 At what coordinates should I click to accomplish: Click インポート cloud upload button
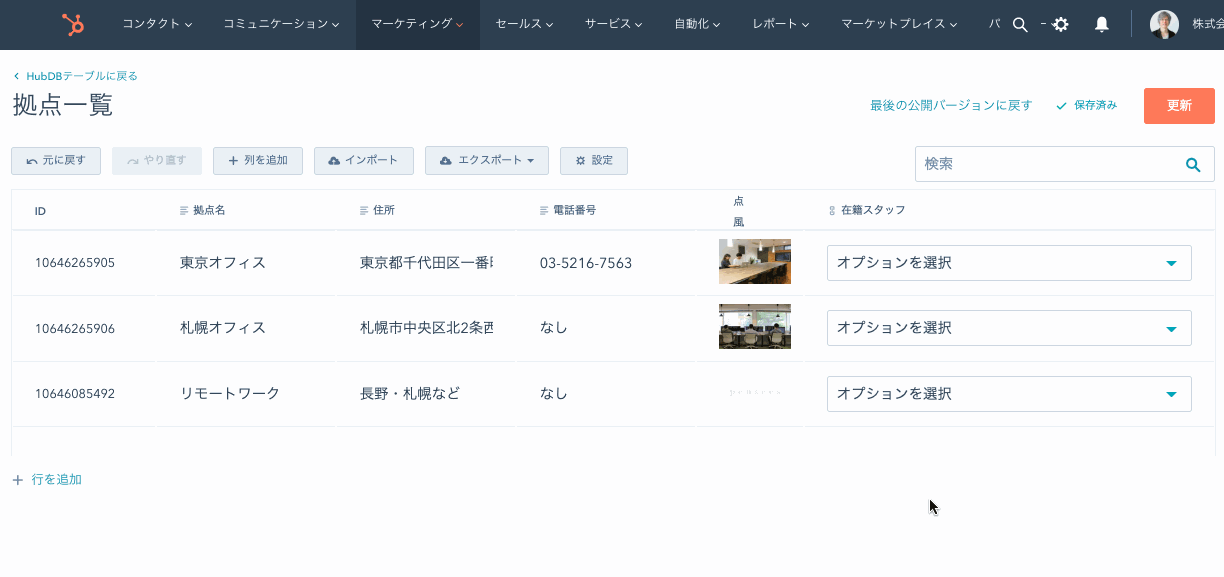(363, 161)
